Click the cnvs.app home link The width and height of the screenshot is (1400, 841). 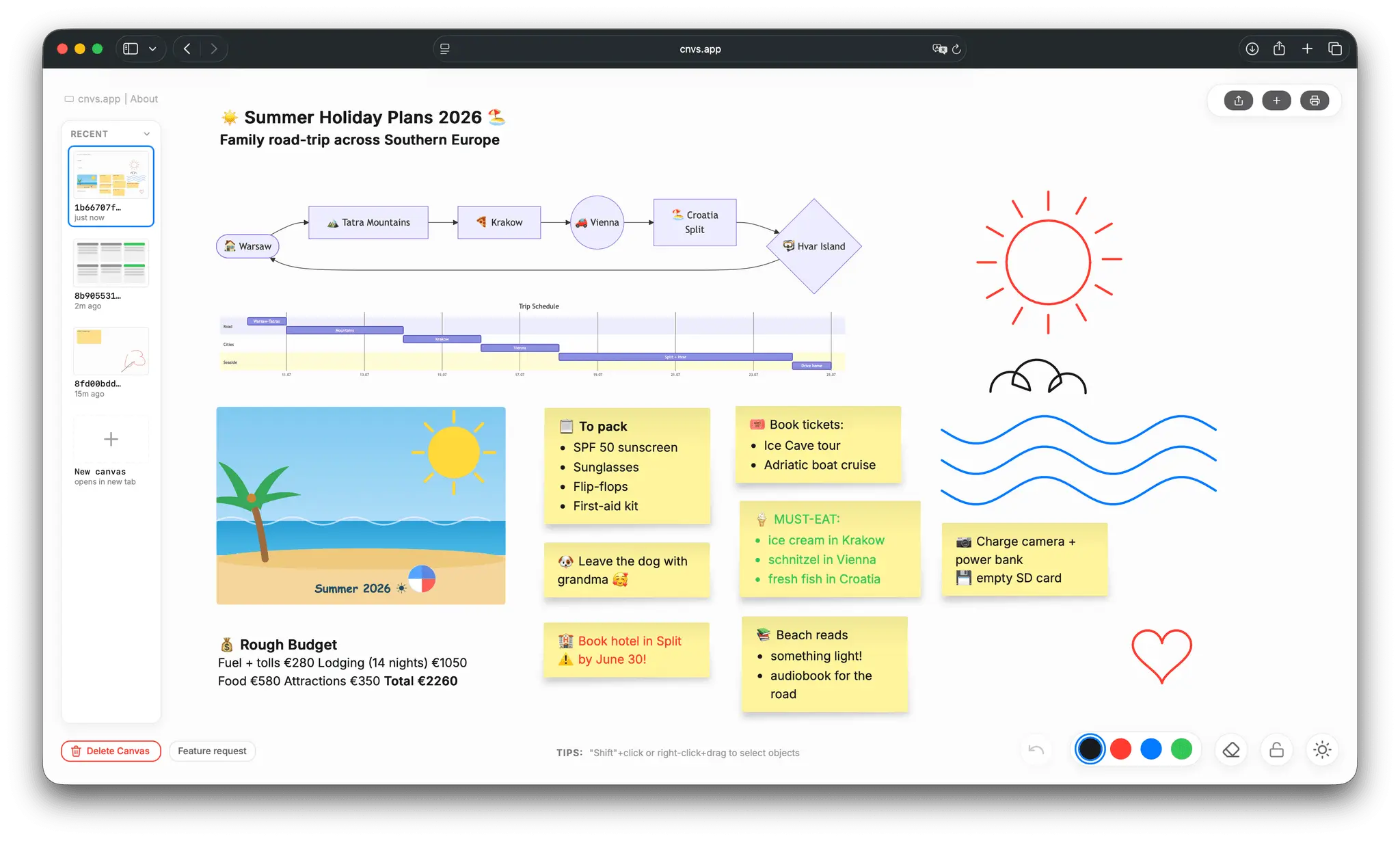tap(93, 98)
